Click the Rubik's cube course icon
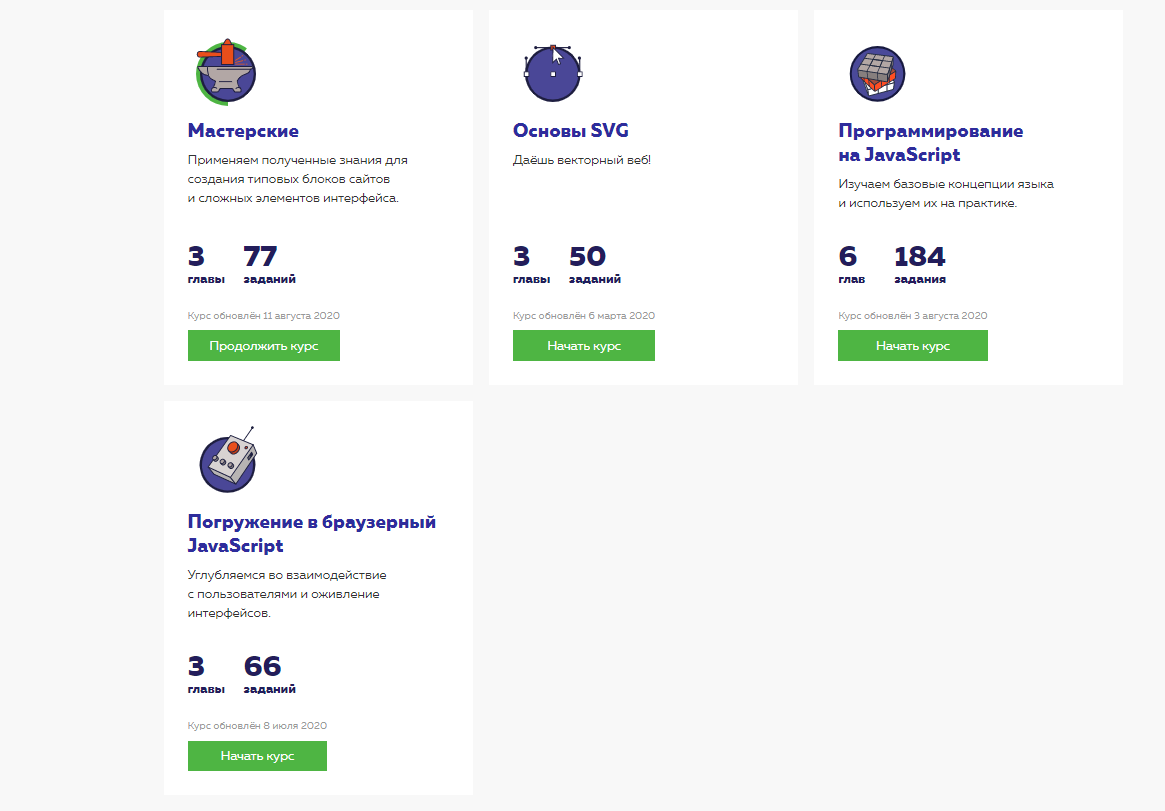Image resolution: width=1165 pixels, height=811 pixels. (877, 73)
